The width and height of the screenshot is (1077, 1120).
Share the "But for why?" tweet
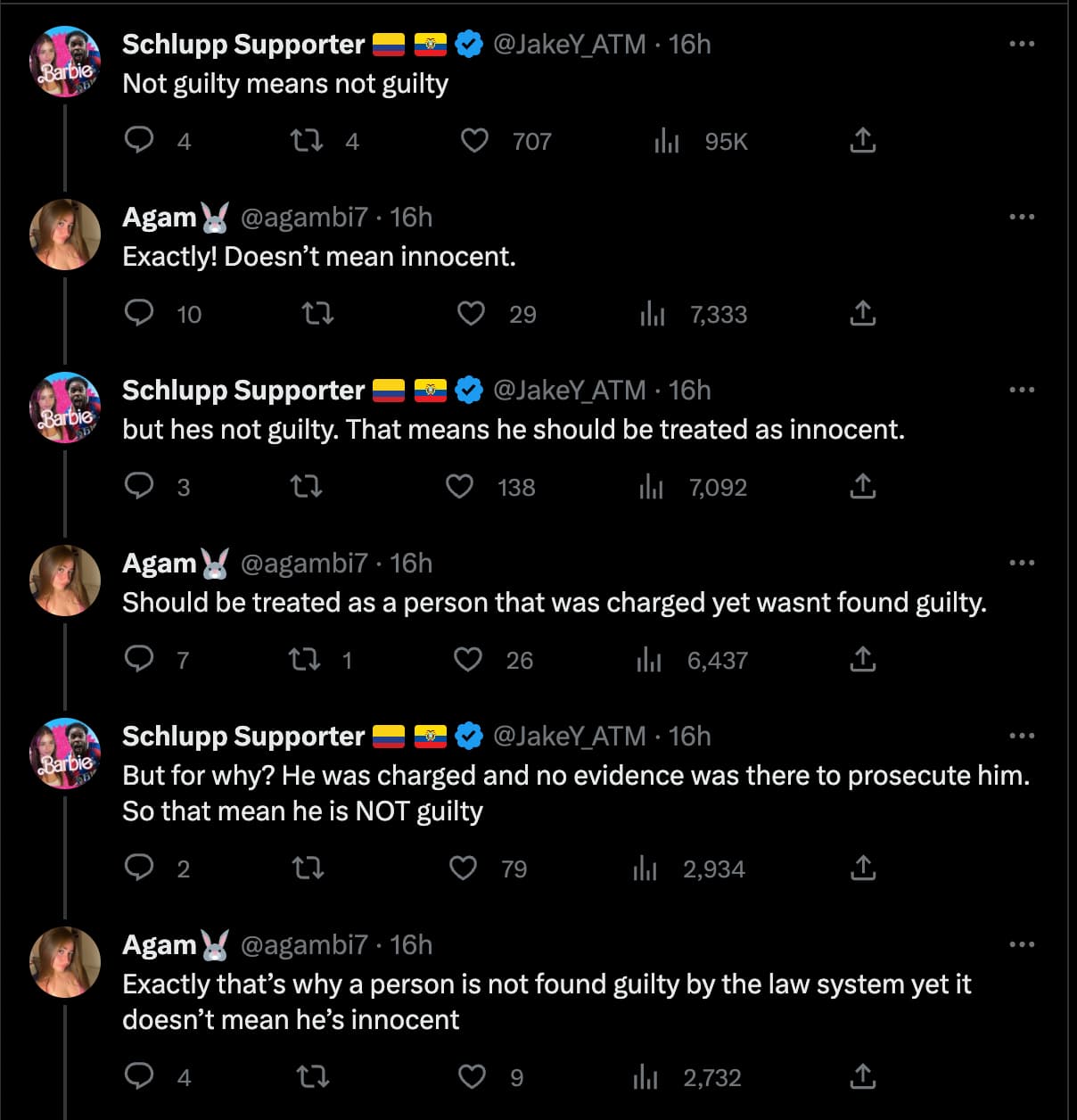pos(862,869)
